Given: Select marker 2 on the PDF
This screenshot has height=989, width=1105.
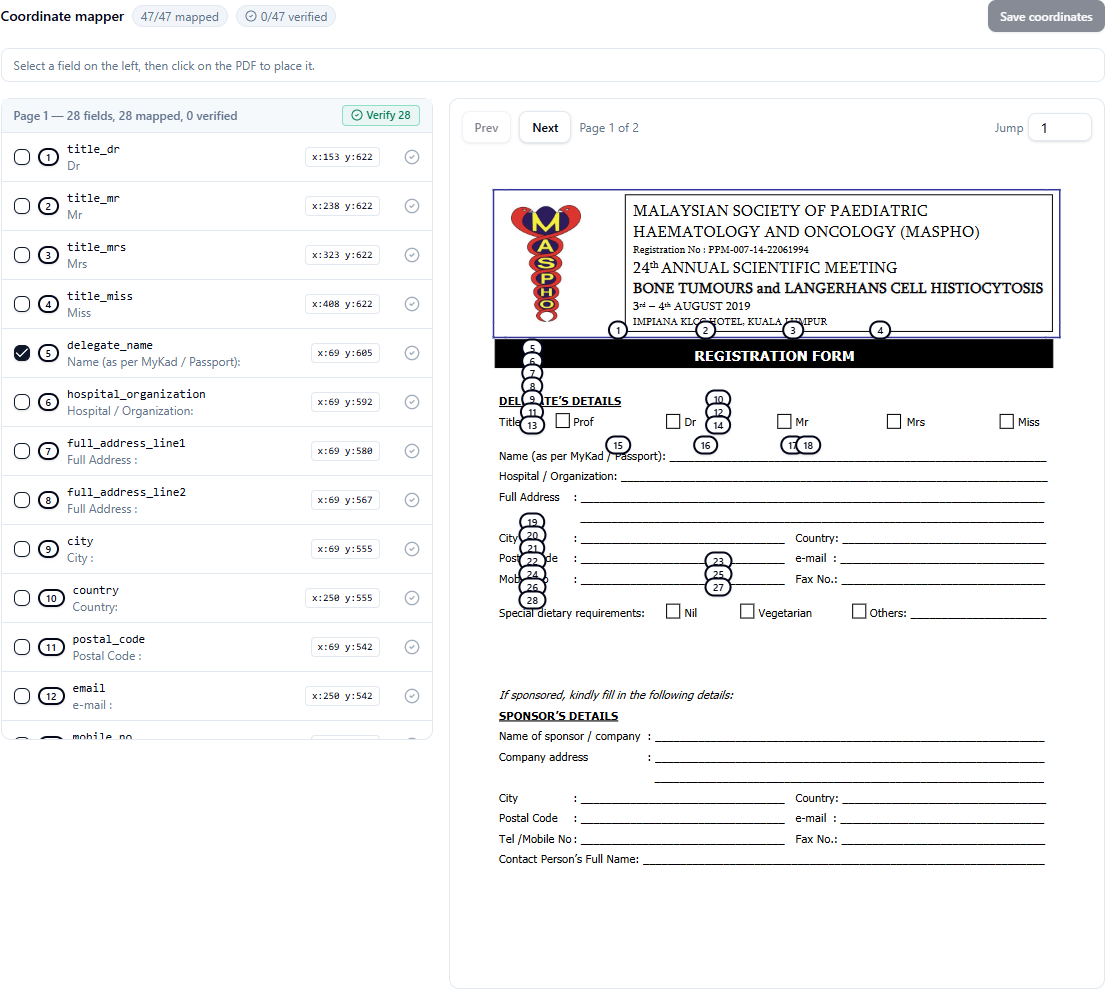Looking at the screenshot, I should [x=705, y=330].
